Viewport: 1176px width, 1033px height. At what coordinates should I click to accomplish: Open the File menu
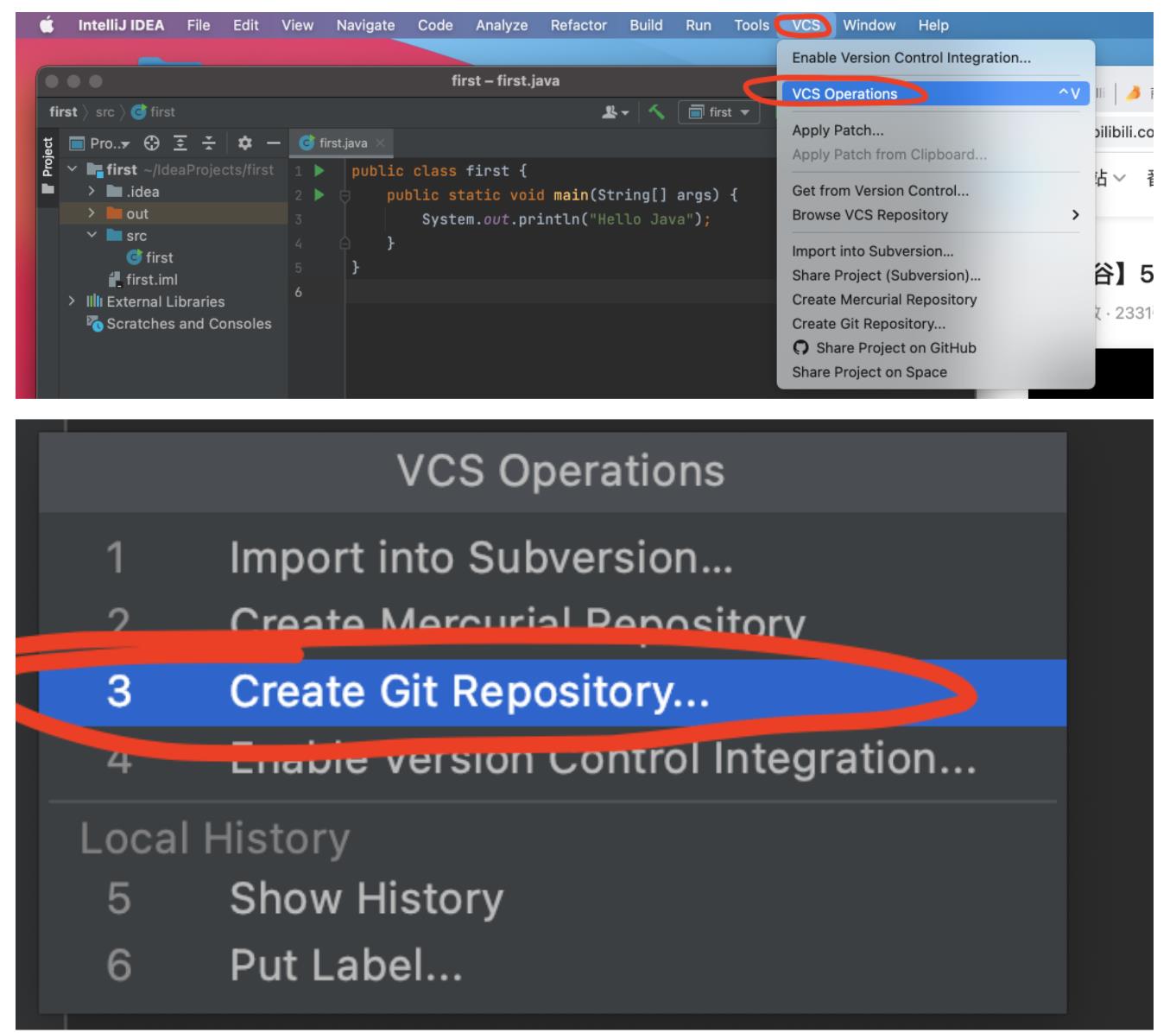(199, 25)
